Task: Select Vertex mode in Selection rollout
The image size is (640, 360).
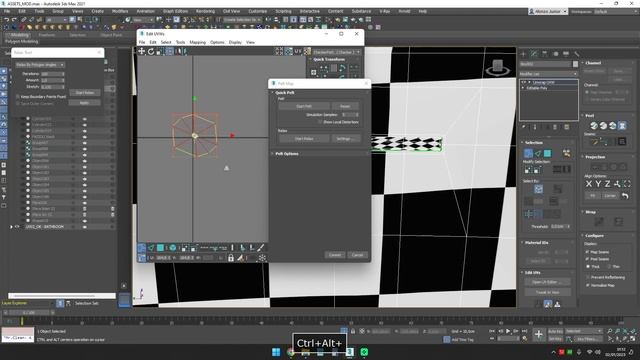Action: [528, 153]
